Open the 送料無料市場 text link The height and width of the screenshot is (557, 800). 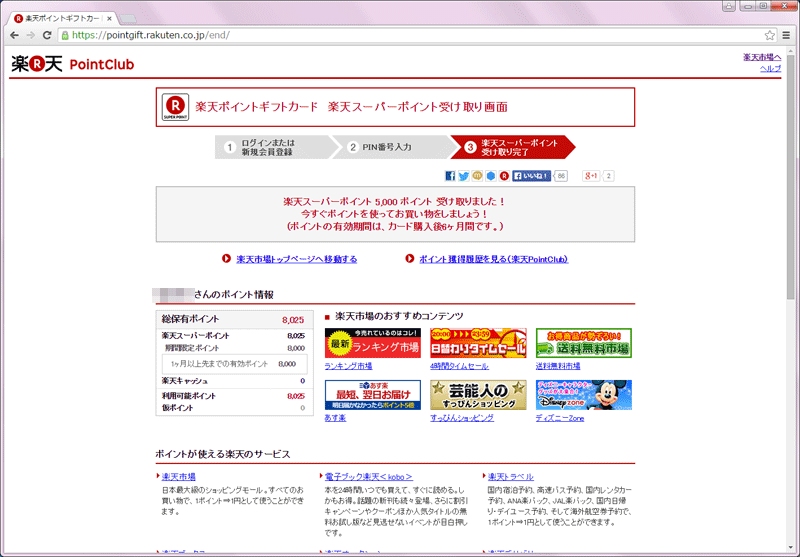(558, 366)
